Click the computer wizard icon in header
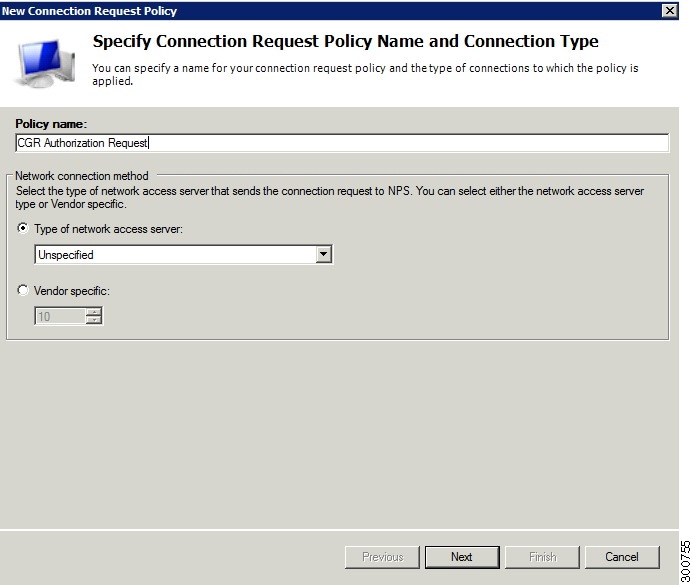Screen dimensions: 693x585 tap(45, 63)
